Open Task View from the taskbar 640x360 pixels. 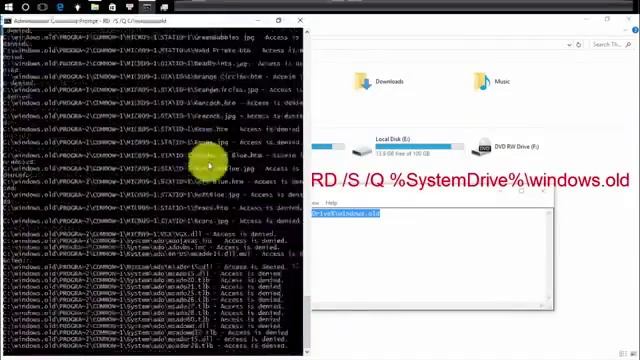point(42,7)
